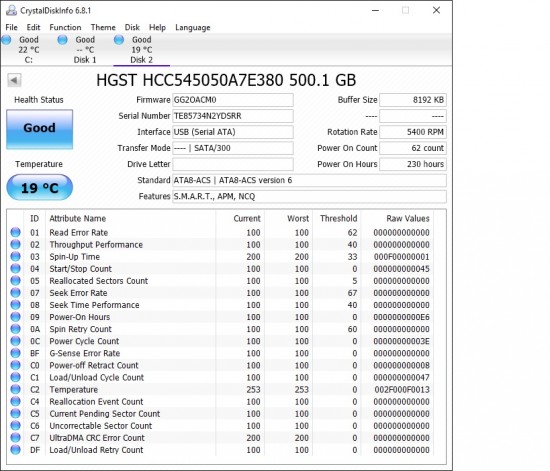Open the File menu

tap(11, 27)
